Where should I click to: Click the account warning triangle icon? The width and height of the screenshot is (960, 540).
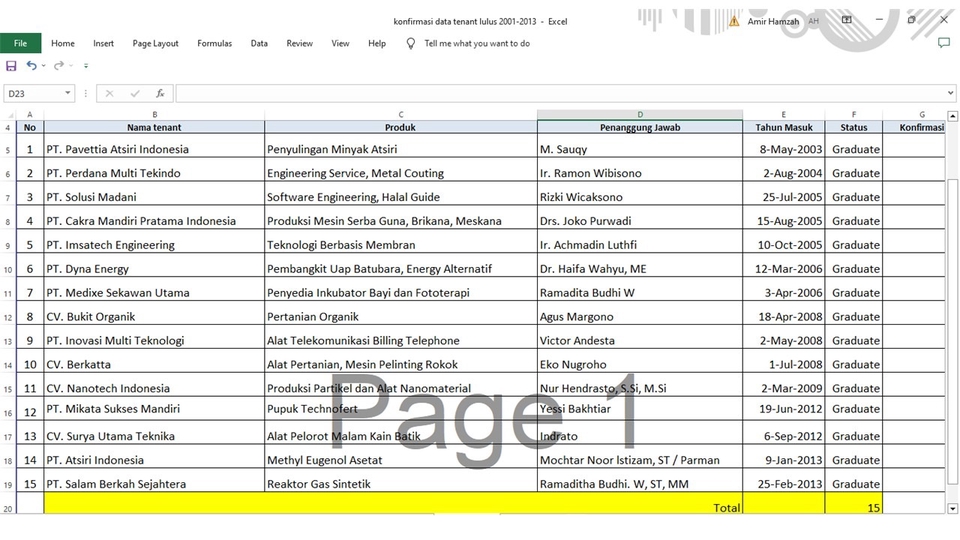733,21
